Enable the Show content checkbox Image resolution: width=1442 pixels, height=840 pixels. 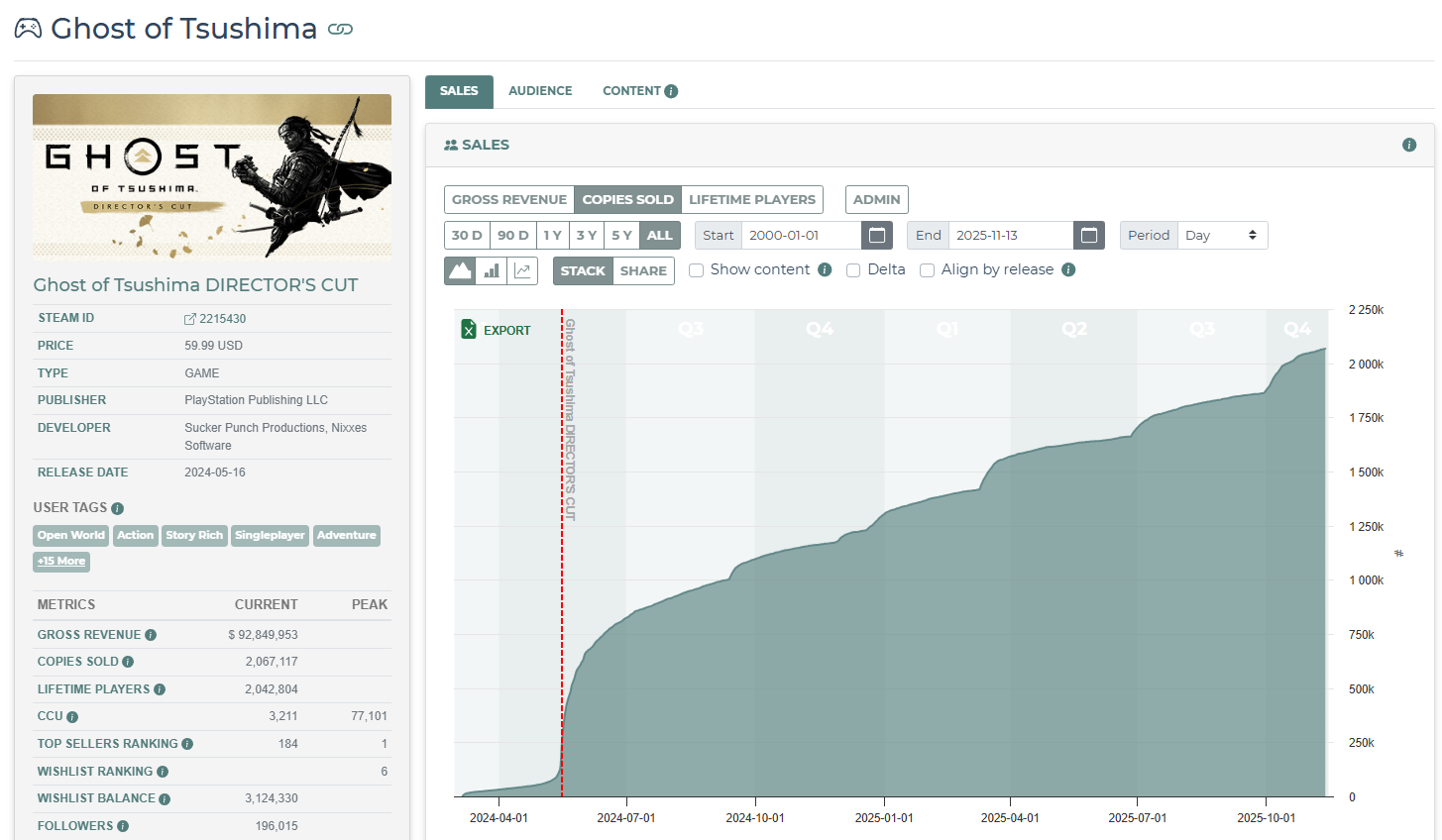coord(697,270)
